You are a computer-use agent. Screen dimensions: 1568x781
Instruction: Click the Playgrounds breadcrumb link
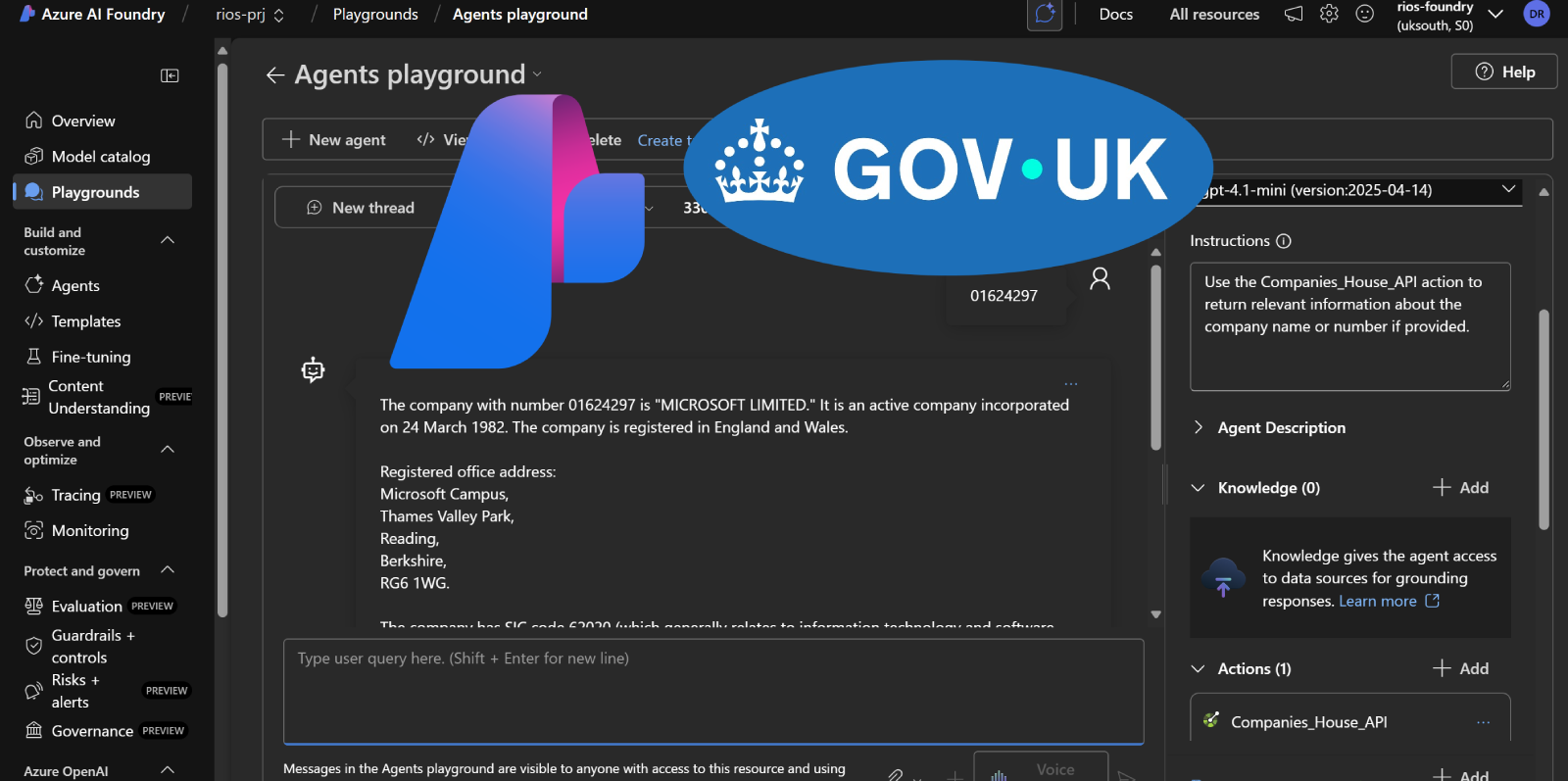(375, 14)
